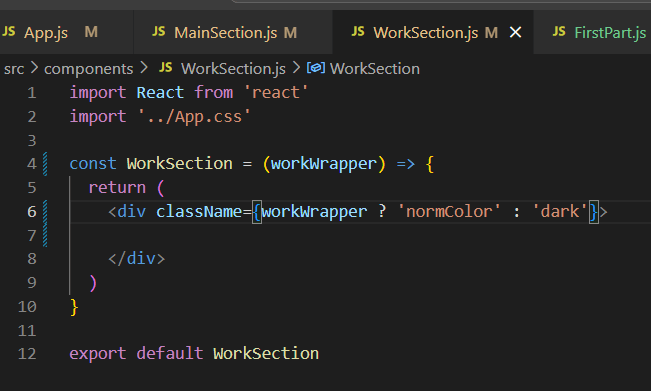Click the className attribute on line 6
This screenshot has height=391, width=651.
point(199,212)
